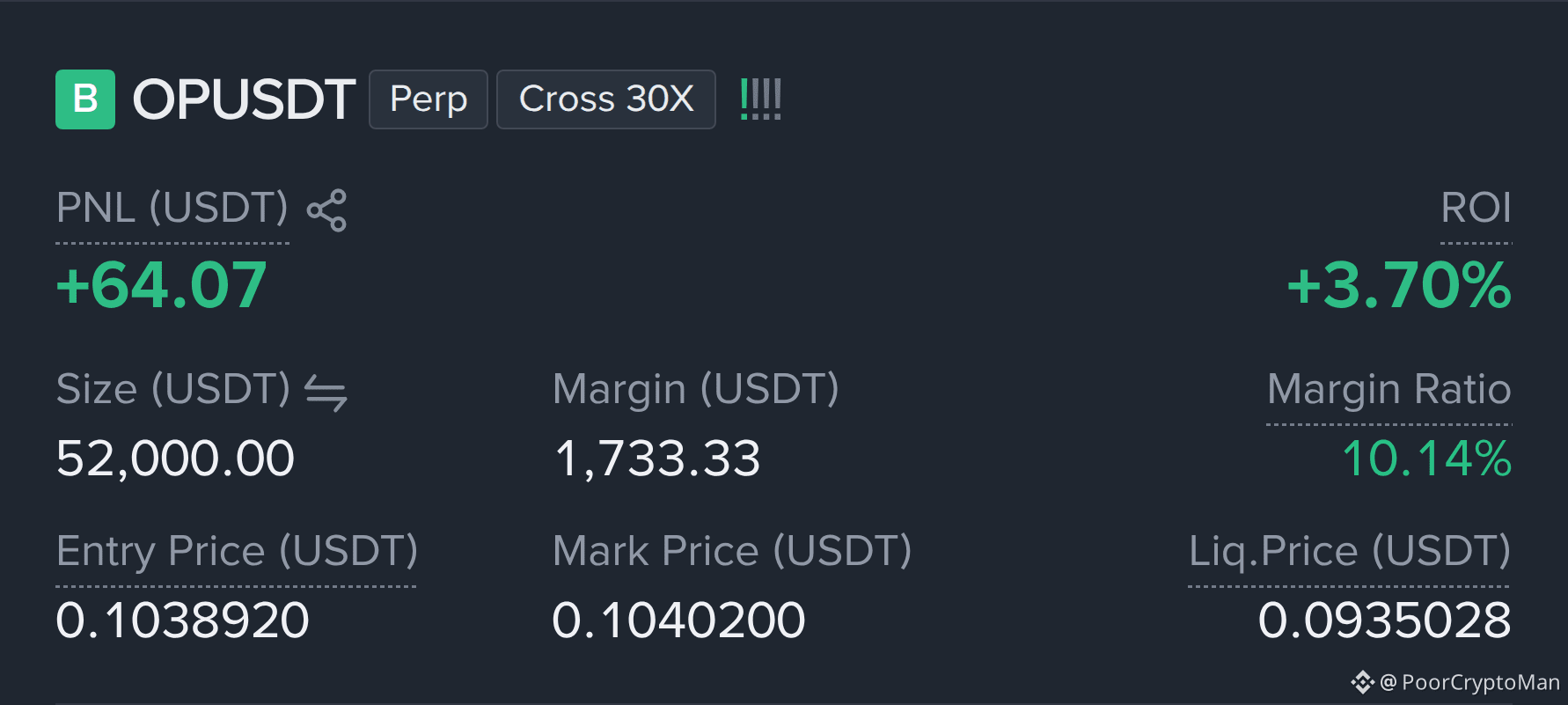Viewport: 1568px width, 705px height.
Task: Click the +64.07 PNL value
Action: [161, 285]
